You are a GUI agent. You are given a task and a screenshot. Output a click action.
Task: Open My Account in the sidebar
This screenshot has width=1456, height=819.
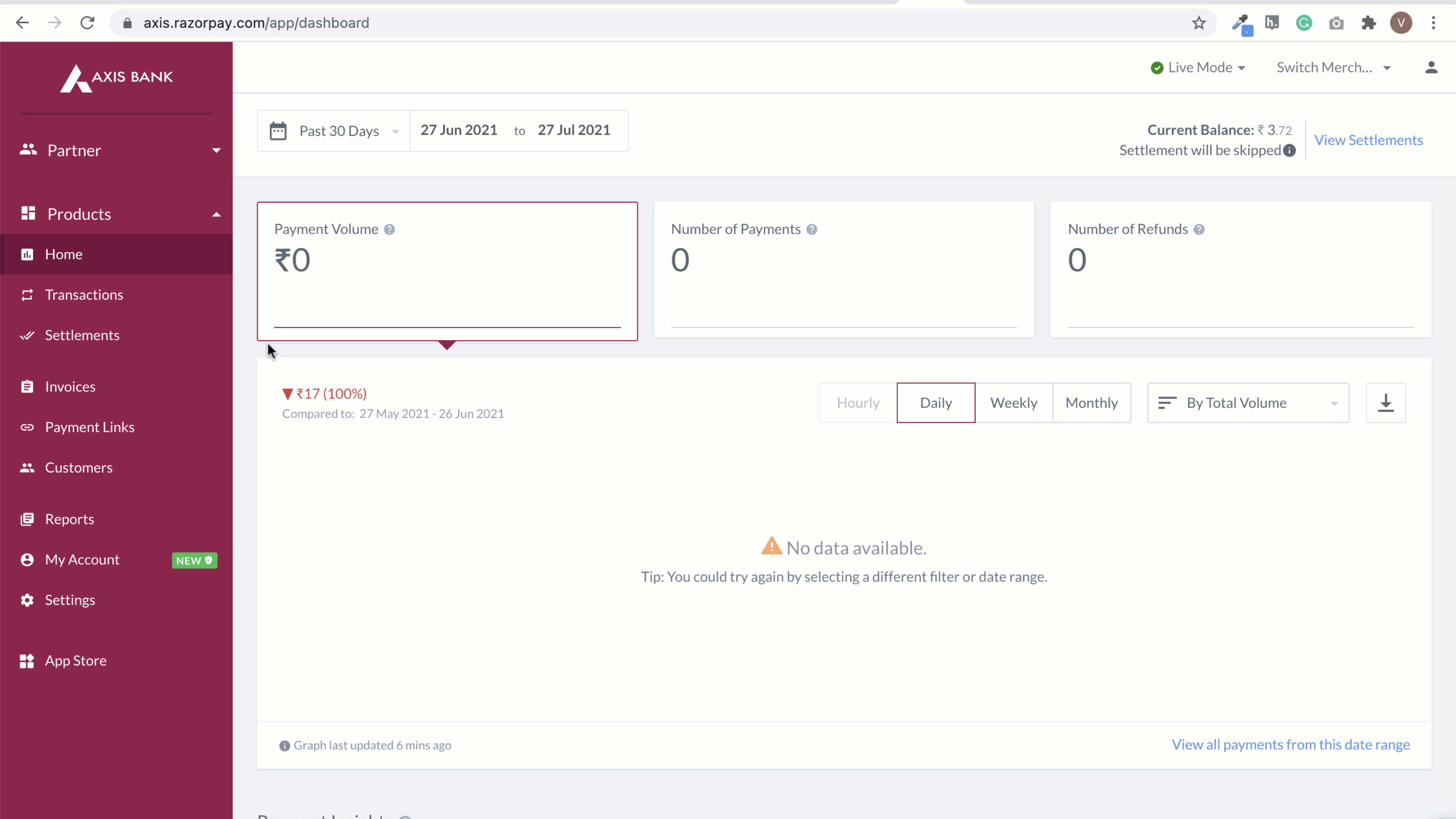116,560
